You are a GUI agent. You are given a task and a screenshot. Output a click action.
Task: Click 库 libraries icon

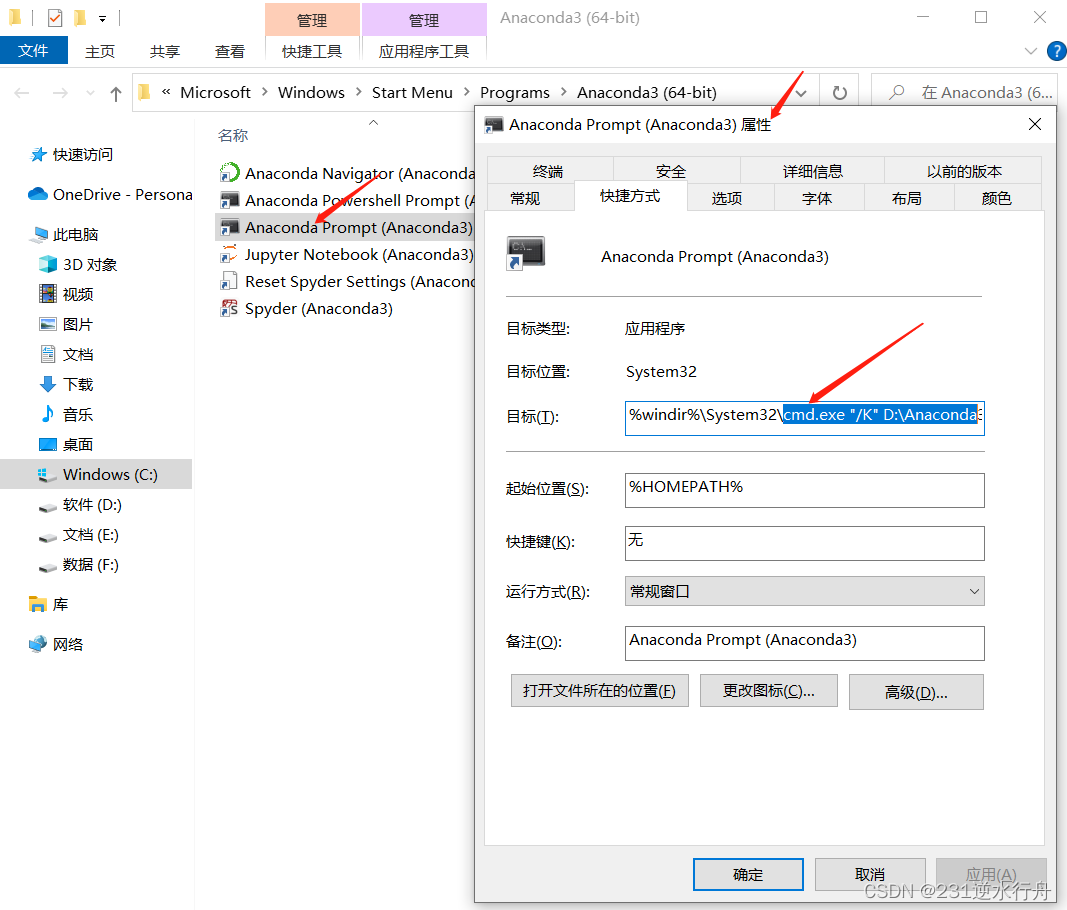click(x=37, y=604)
